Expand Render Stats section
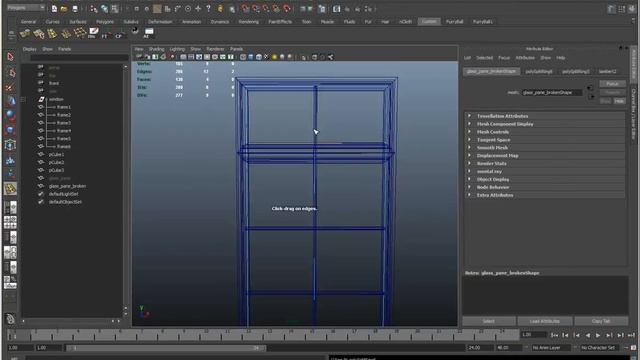Screen dimensions: 640x360 point(469,163)
